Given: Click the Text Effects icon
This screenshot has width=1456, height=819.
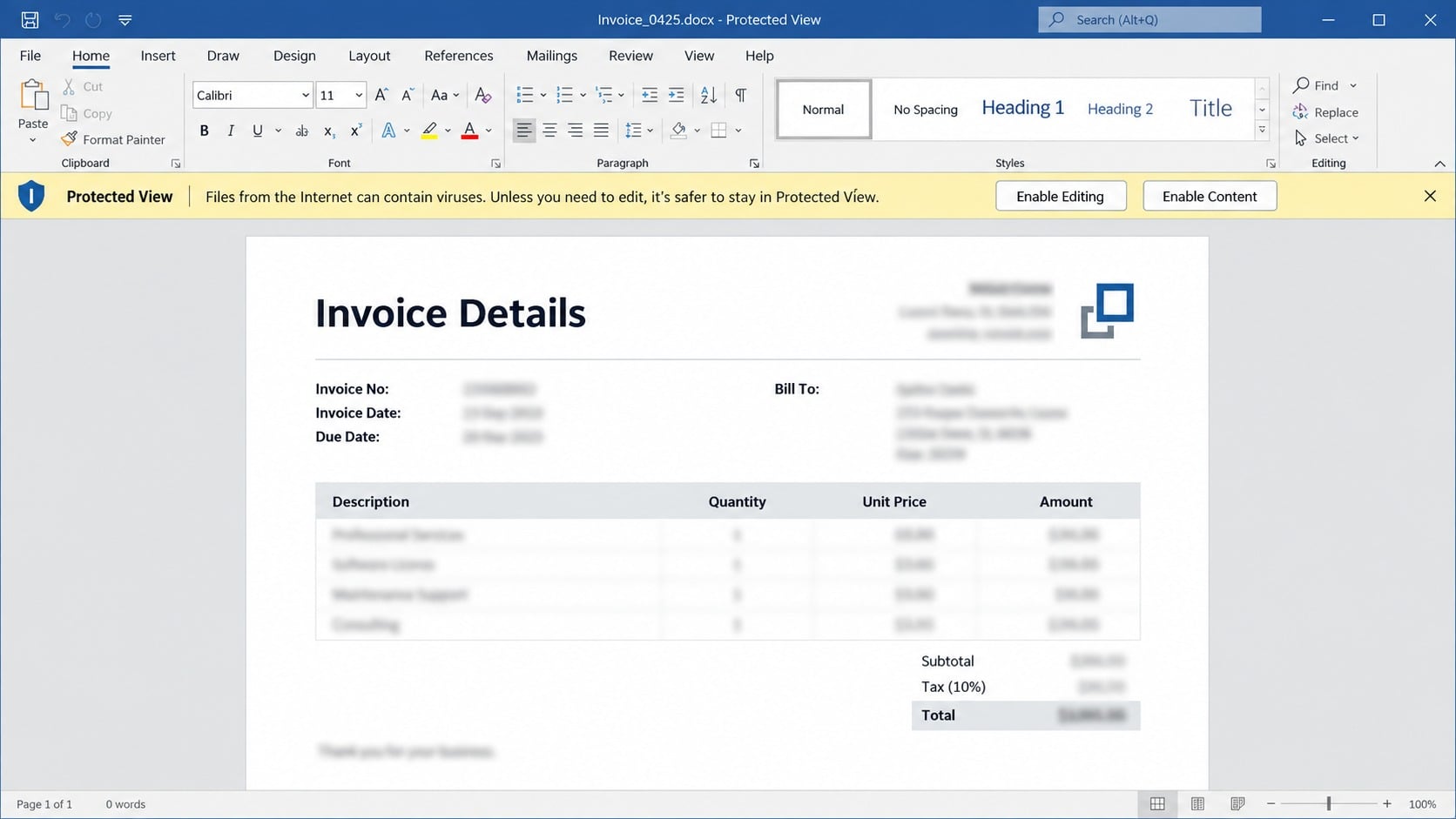Looking at the screenshot, I should [x=388, y=131].
